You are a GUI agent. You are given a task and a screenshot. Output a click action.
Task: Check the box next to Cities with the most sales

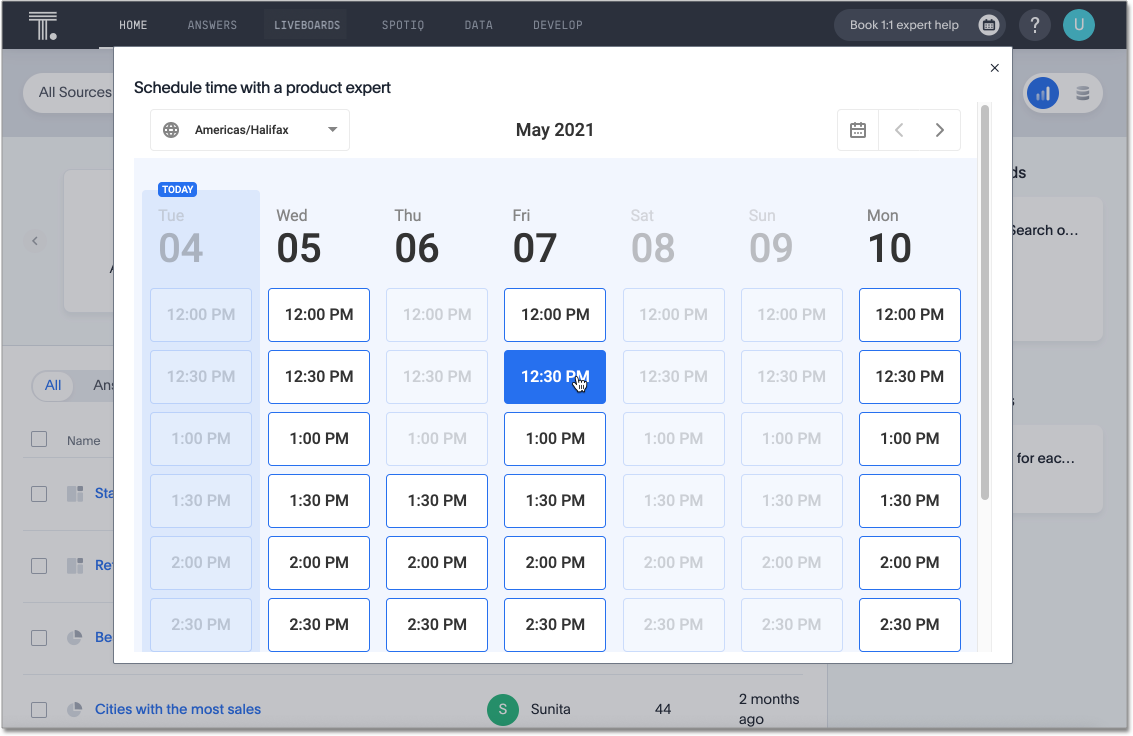pos(39,709)
